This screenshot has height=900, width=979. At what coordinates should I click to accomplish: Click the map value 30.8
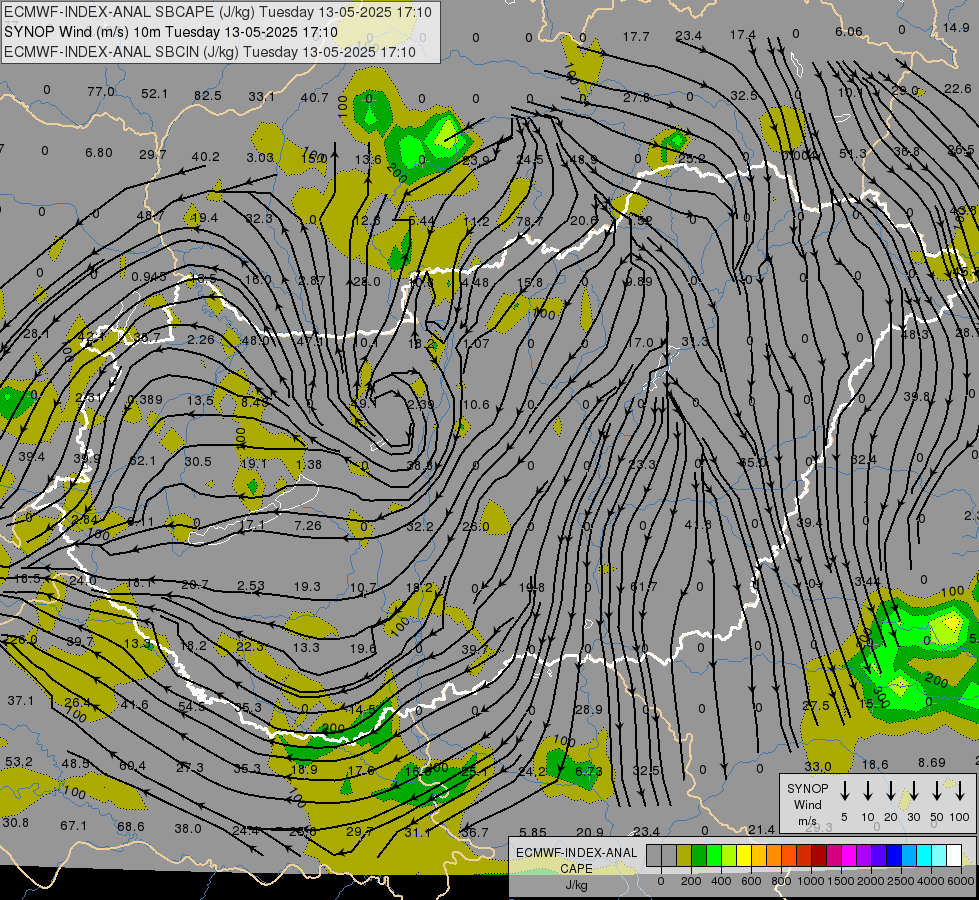coord(16,823)
